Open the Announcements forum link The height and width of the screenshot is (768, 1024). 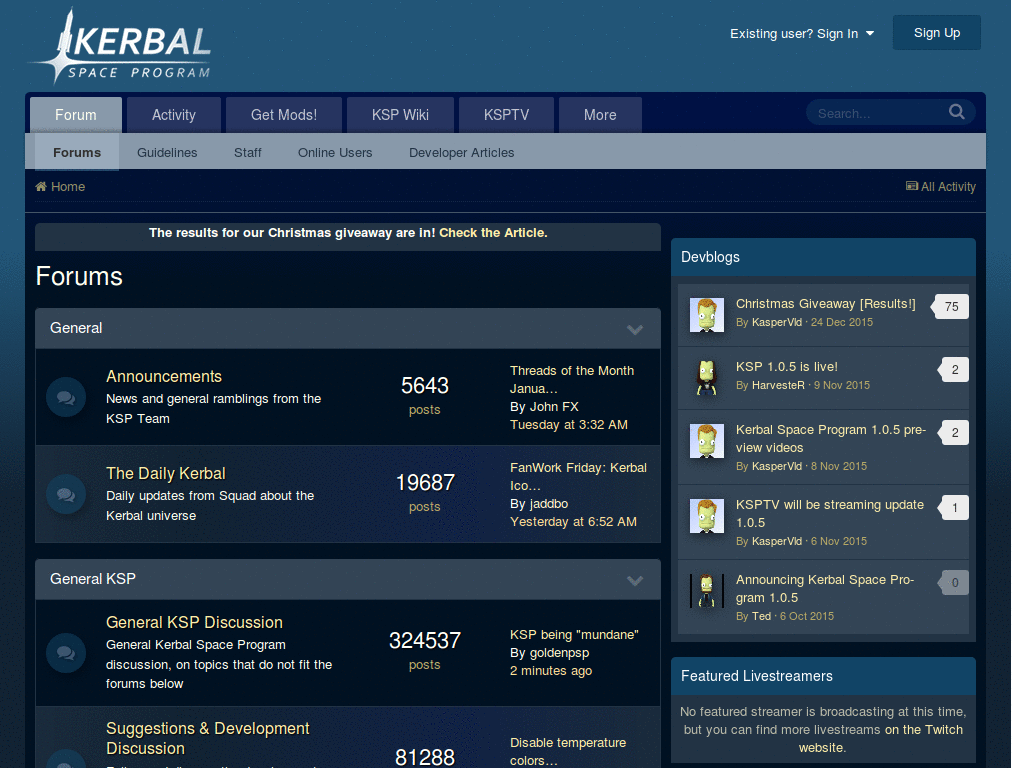tap(164, 376)
